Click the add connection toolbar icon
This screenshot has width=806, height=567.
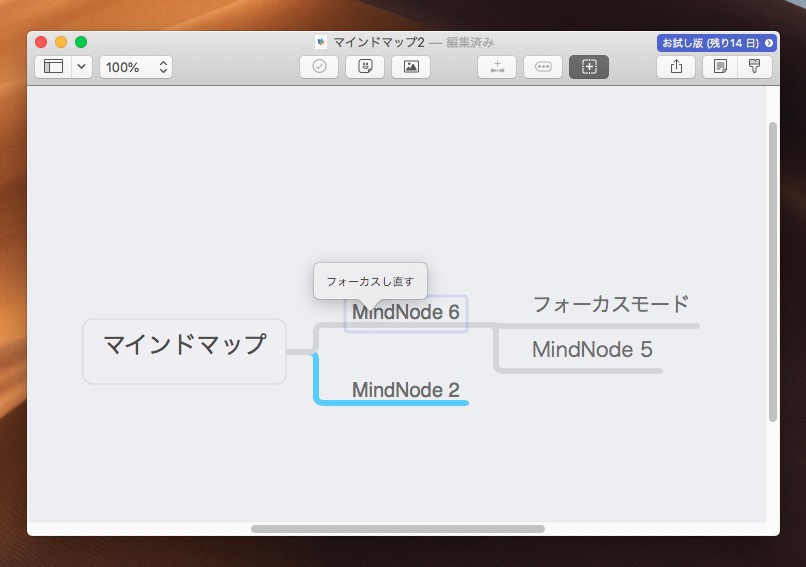click(x=497, y=67)
